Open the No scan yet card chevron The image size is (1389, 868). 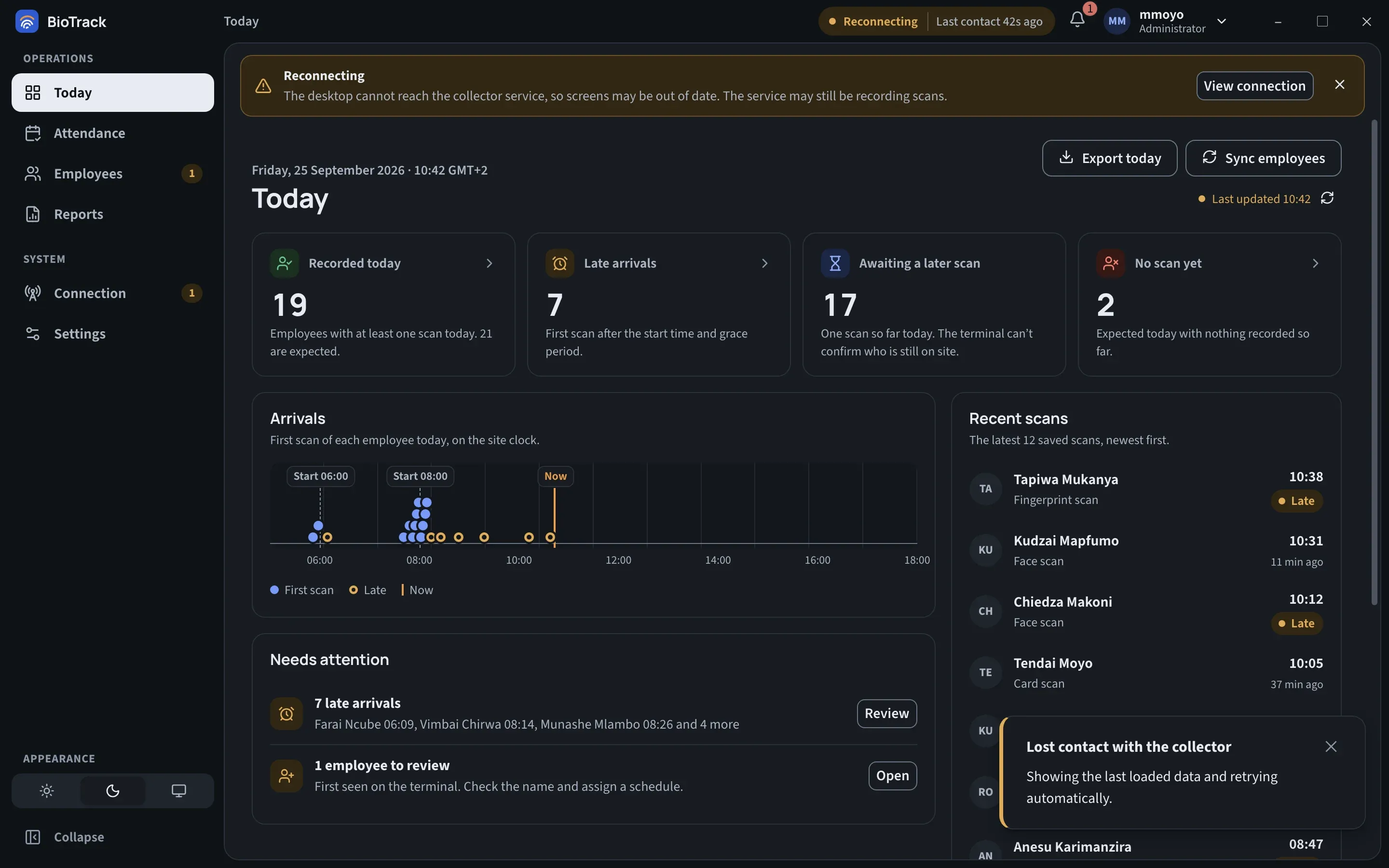click(1316, 263)
